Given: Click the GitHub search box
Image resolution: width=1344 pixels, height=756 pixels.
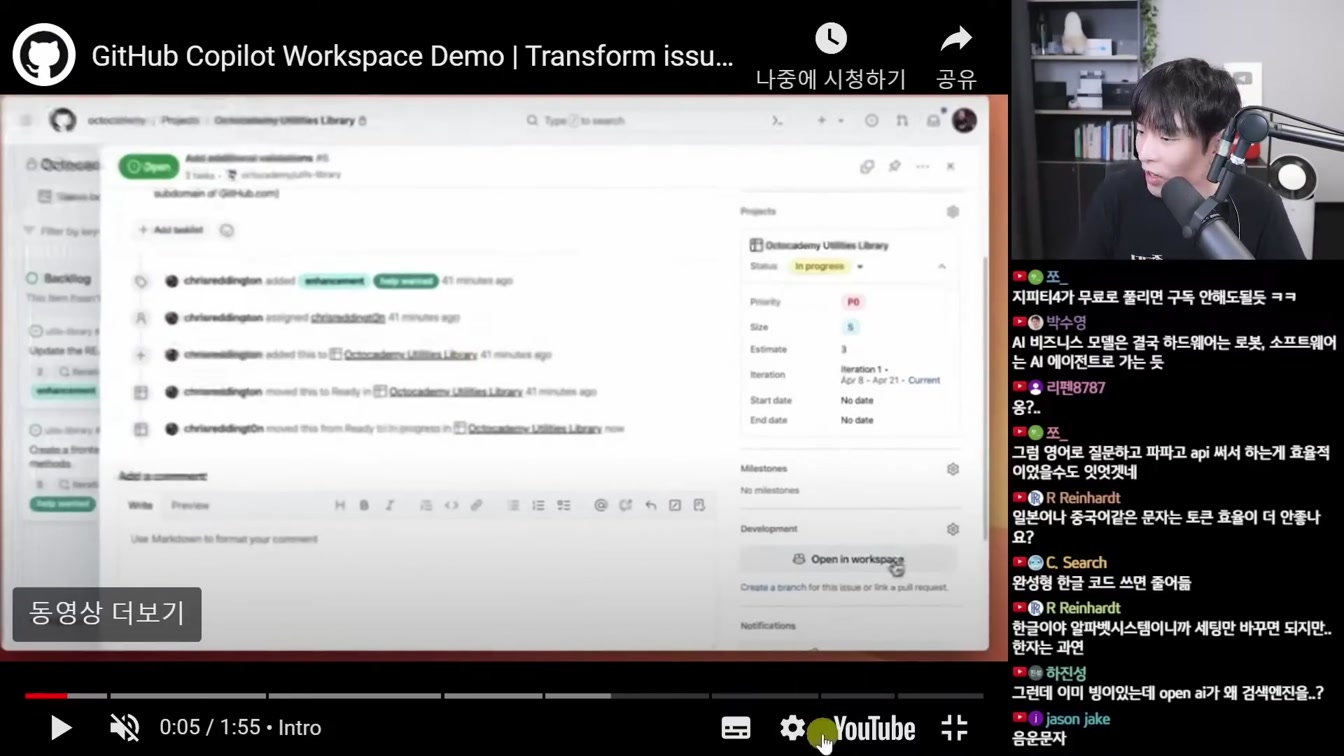Looking at the screenshot, I should [635, 120].
